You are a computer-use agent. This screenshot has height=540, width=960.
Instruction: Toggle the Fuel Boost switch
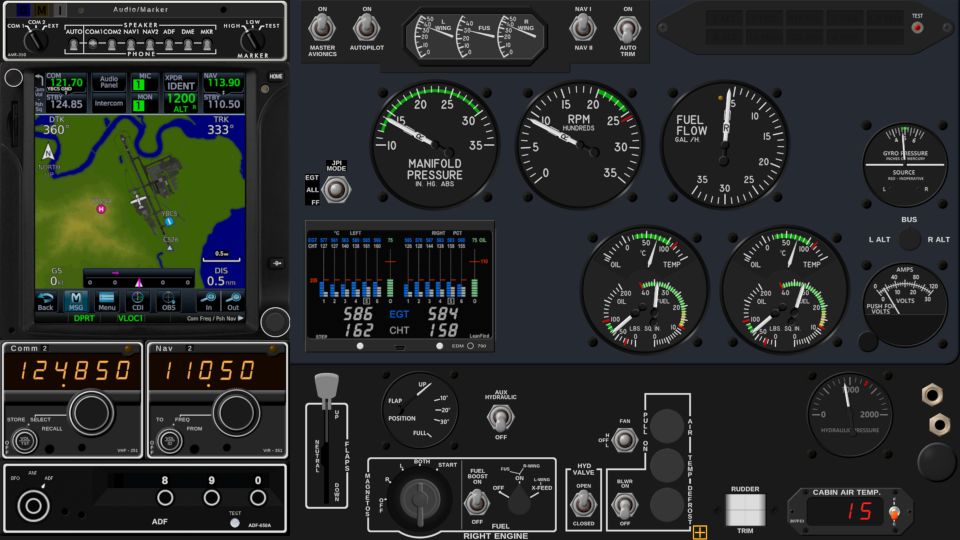click(x=476, y=502)
